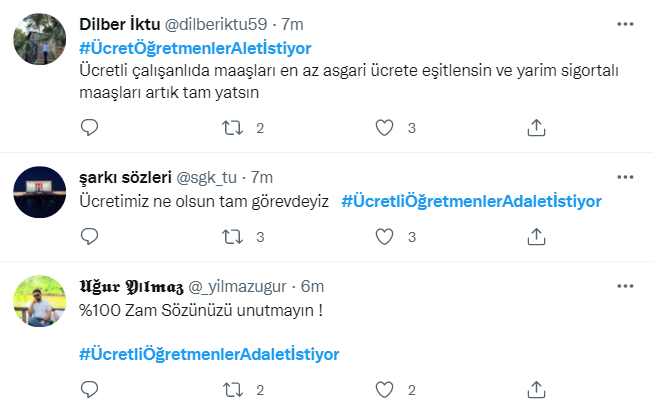
Task: Retweet Uğur Yılmaz's tweet
Action: tap(232, 390)
